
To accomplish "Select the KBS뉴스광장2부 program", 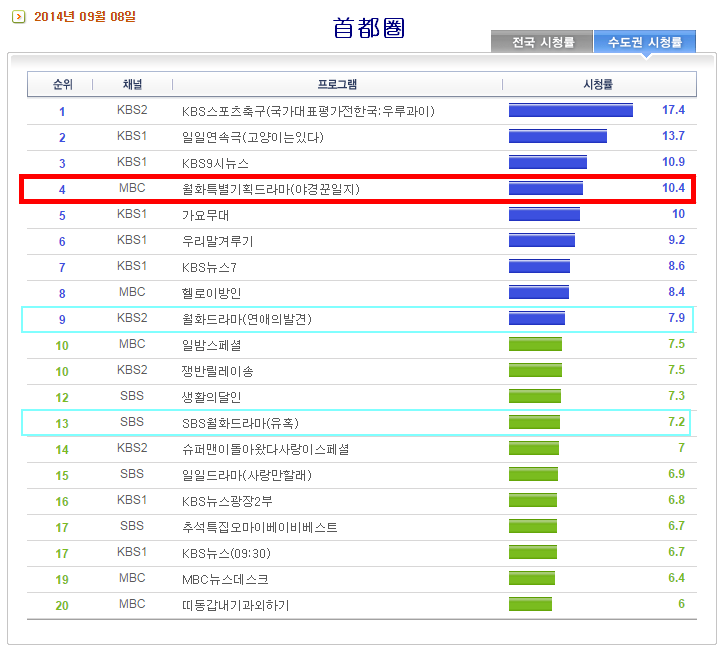I will (227, 501).
